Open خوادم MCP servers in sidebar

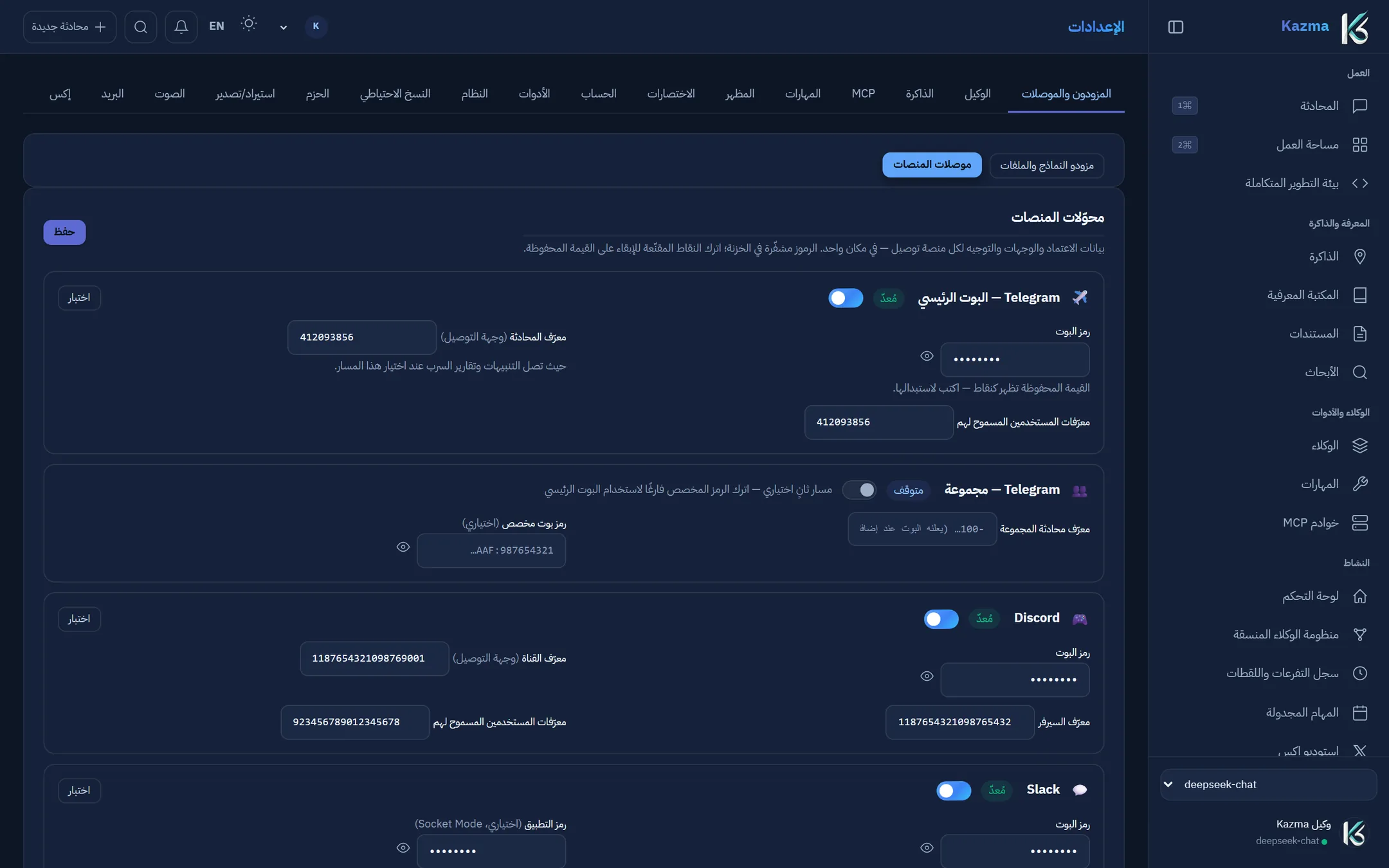tap(1269, 523)
